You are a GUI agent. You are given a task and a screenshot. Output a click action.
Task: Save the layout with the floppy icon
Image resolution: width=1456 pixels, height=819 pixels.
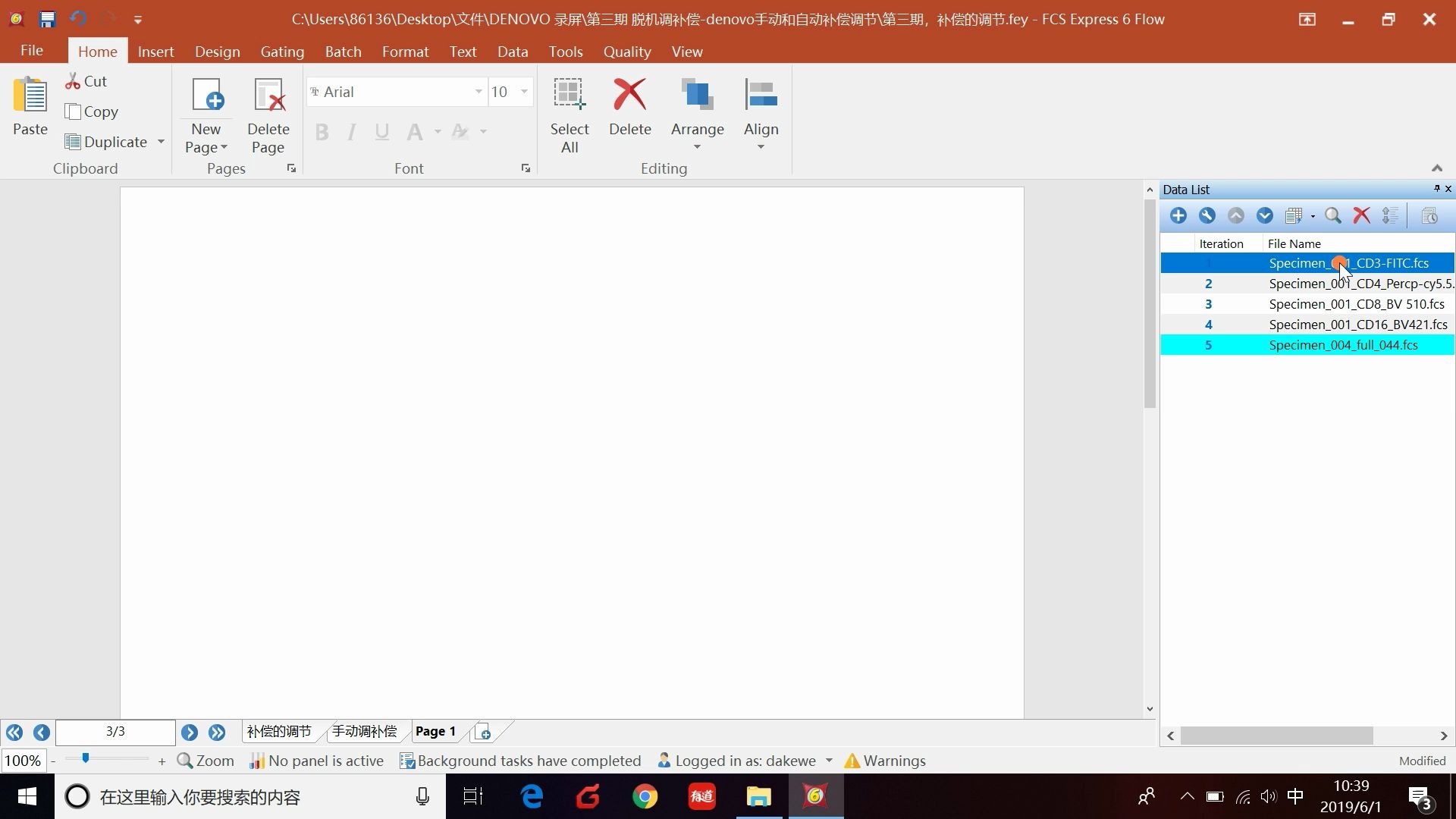tap(47, 19)
